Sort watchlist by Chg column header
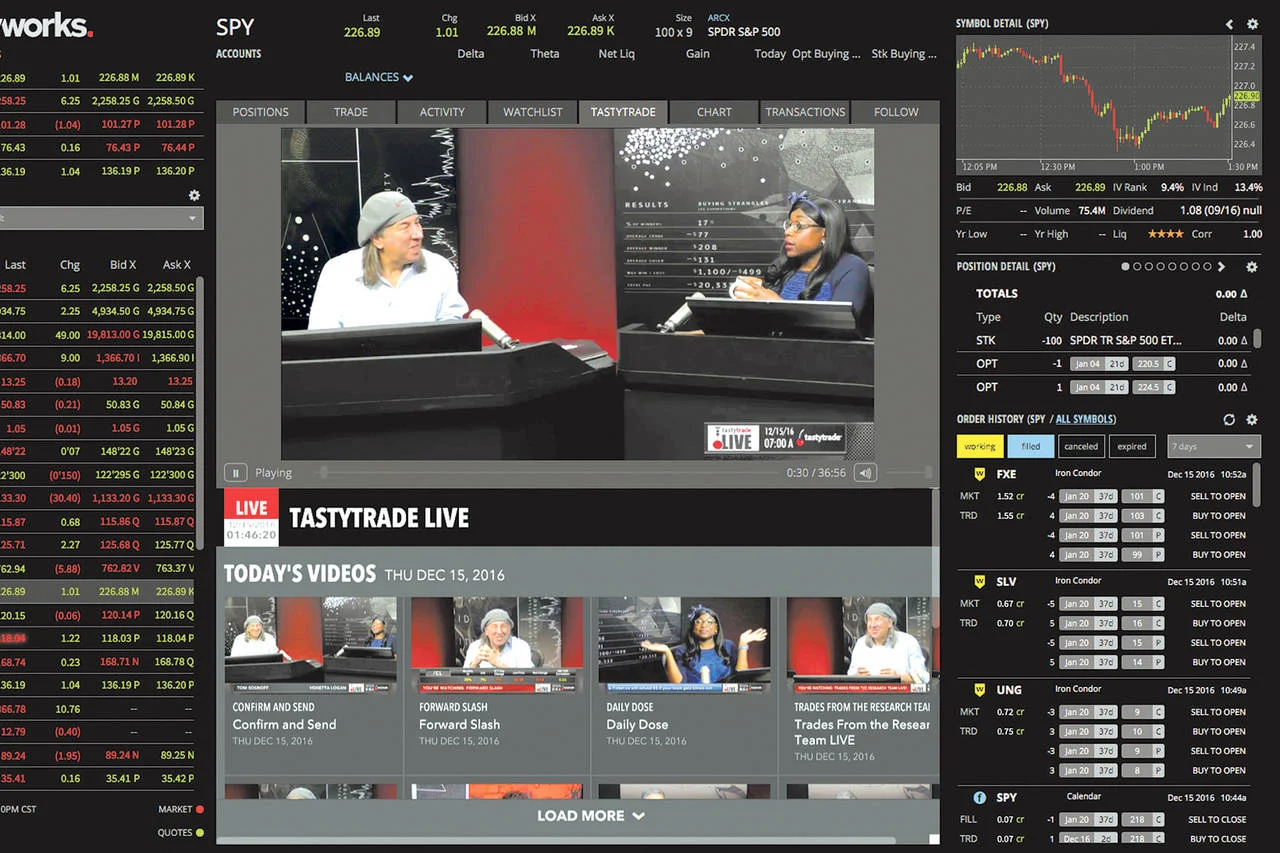 pos(69,265)
